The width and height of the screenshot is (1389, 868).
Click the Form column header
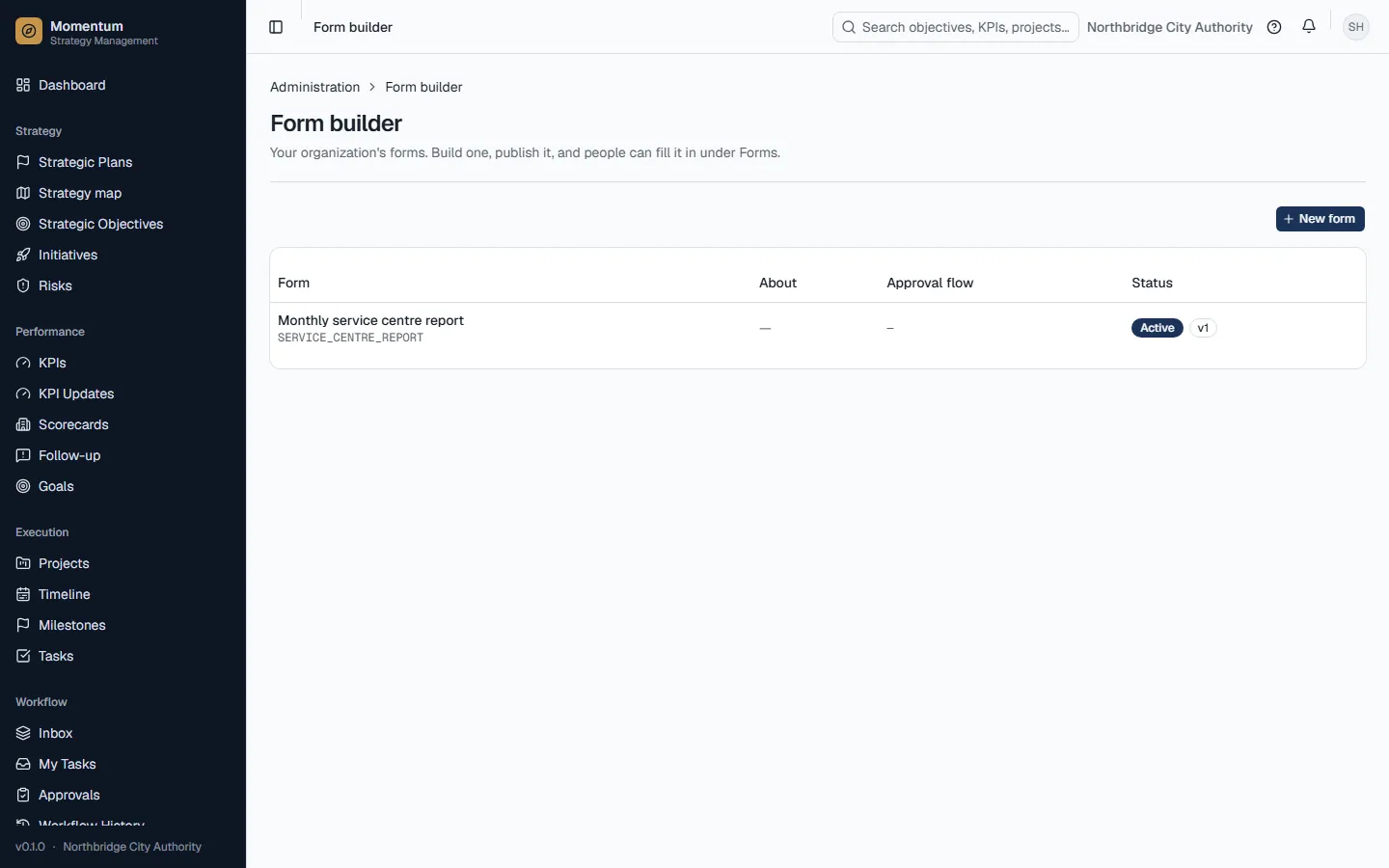[293, 283]
